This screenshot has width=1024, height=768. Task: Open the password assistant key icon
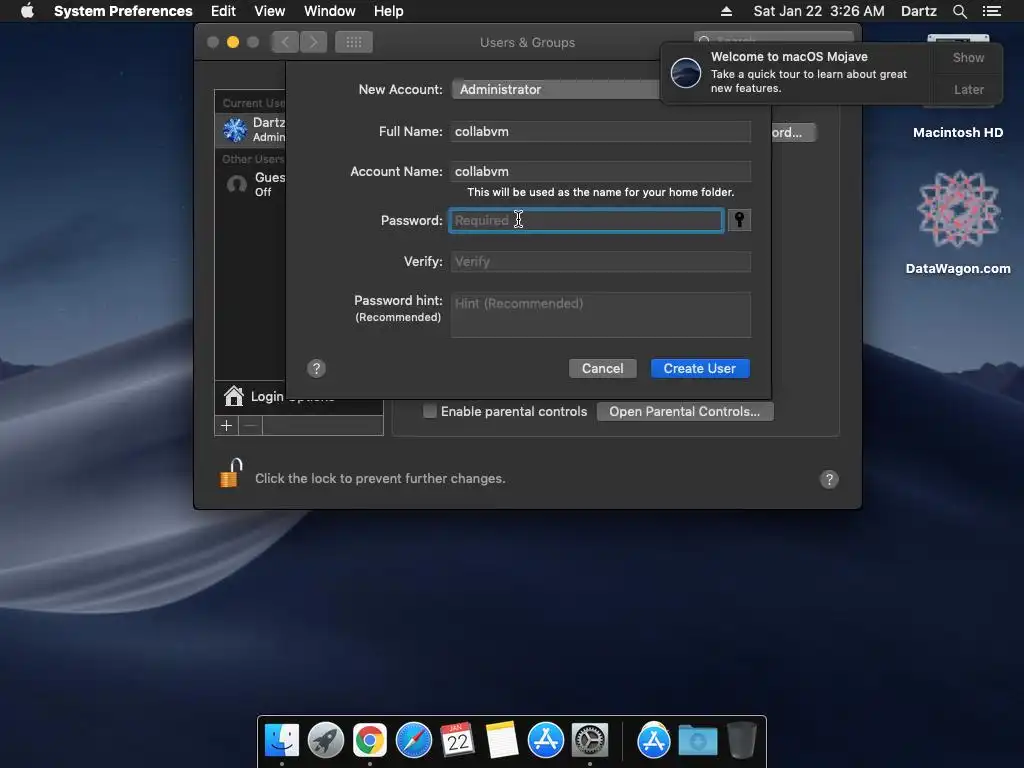pos(739,220)
